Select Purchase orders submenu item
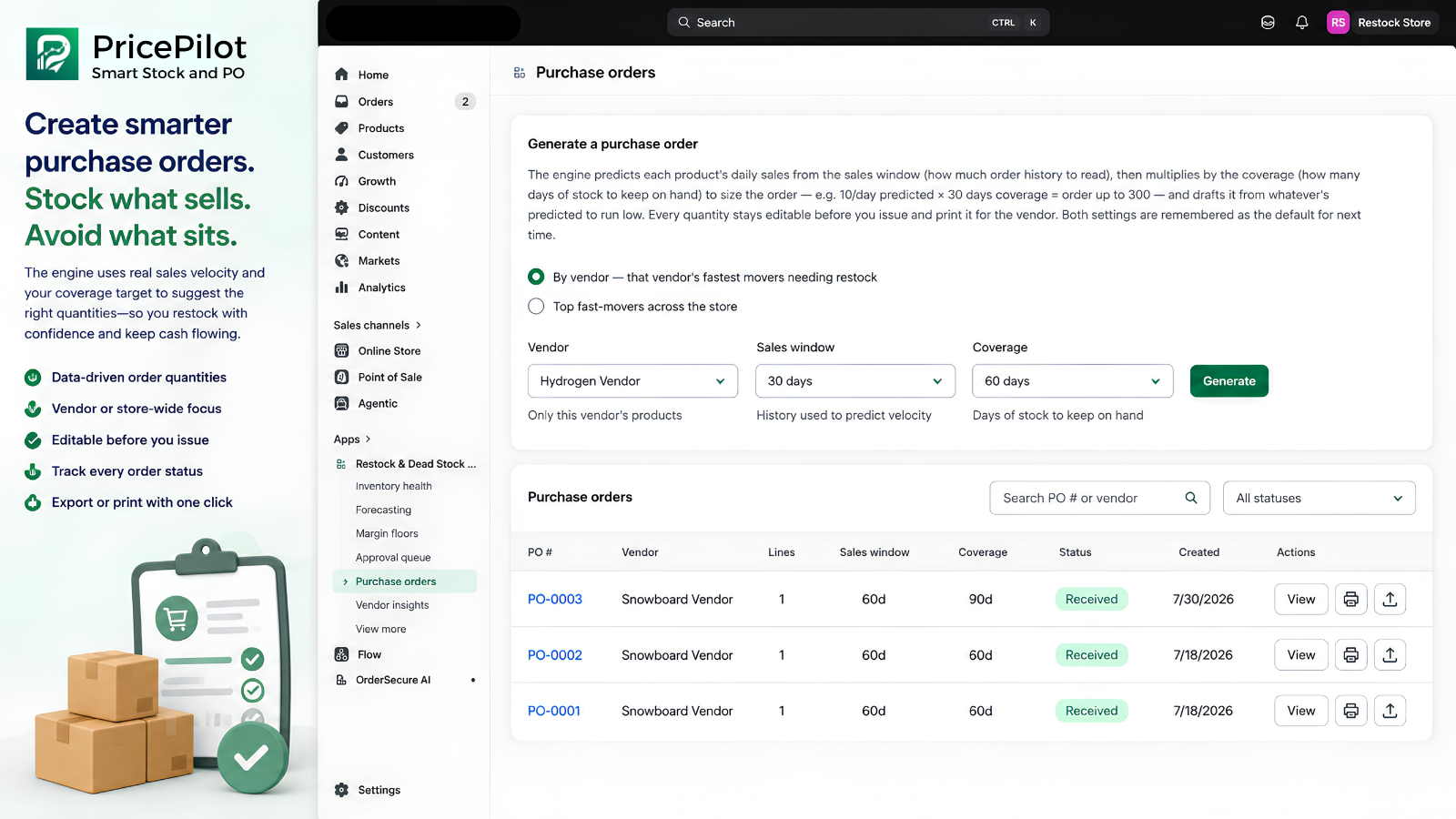 pyautogui.click(x=405, y=581)
